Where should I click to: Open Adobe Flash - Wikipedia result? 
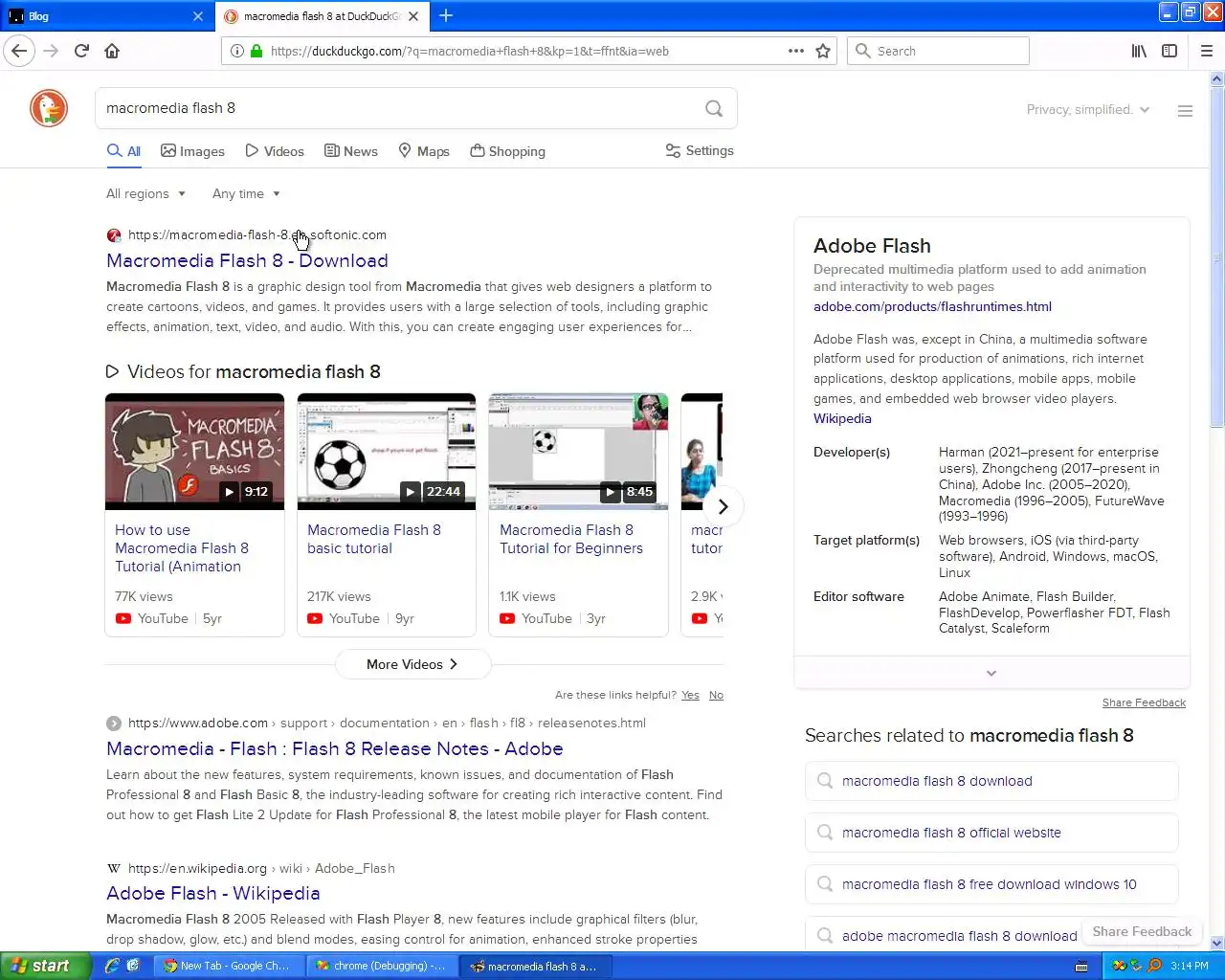(x=212, y=893)
